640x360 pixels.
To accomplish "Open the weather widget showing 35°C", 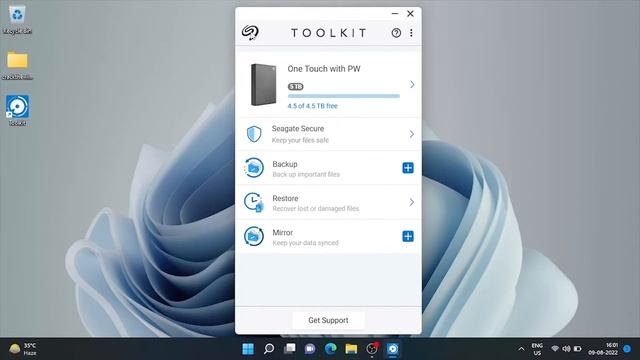I will pos(23,349).
